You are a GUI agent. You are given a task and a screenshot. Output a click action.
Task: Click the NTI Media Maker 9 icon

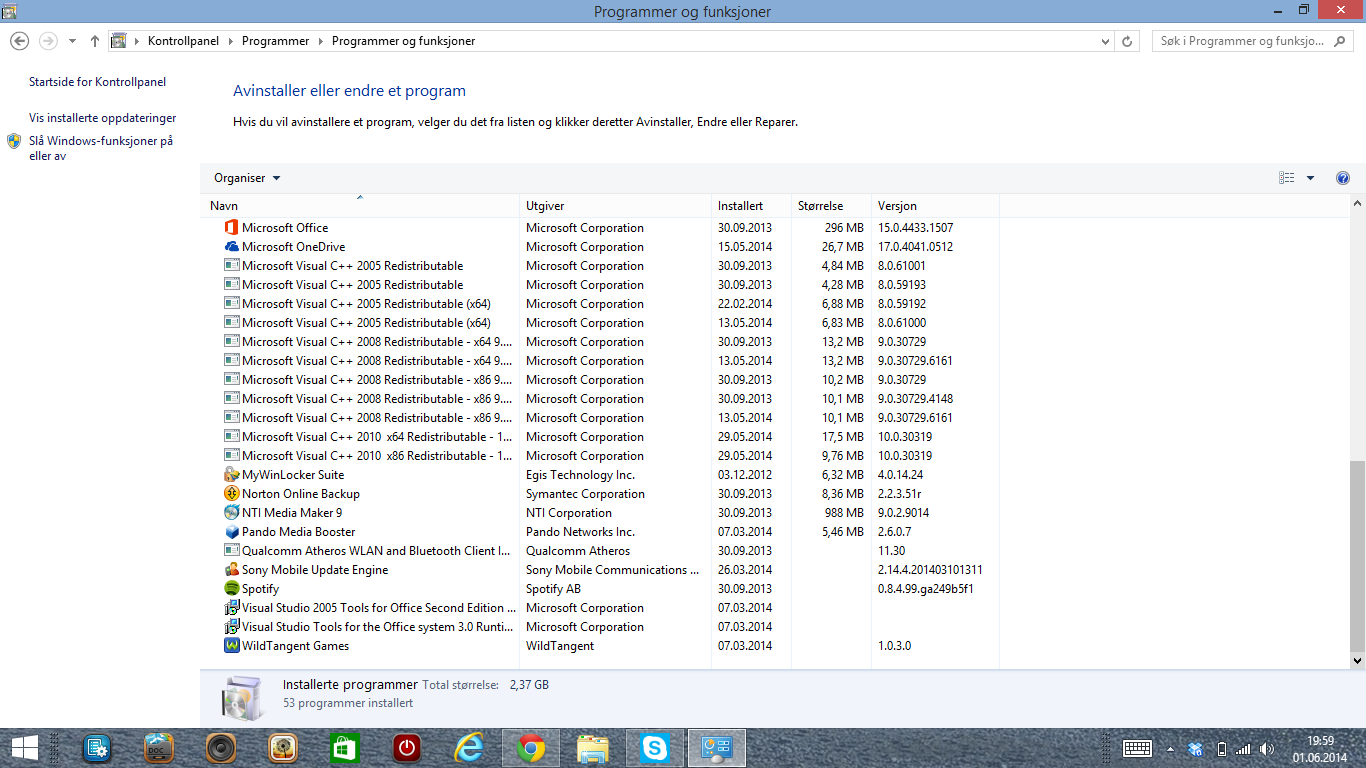coord(232,513)
